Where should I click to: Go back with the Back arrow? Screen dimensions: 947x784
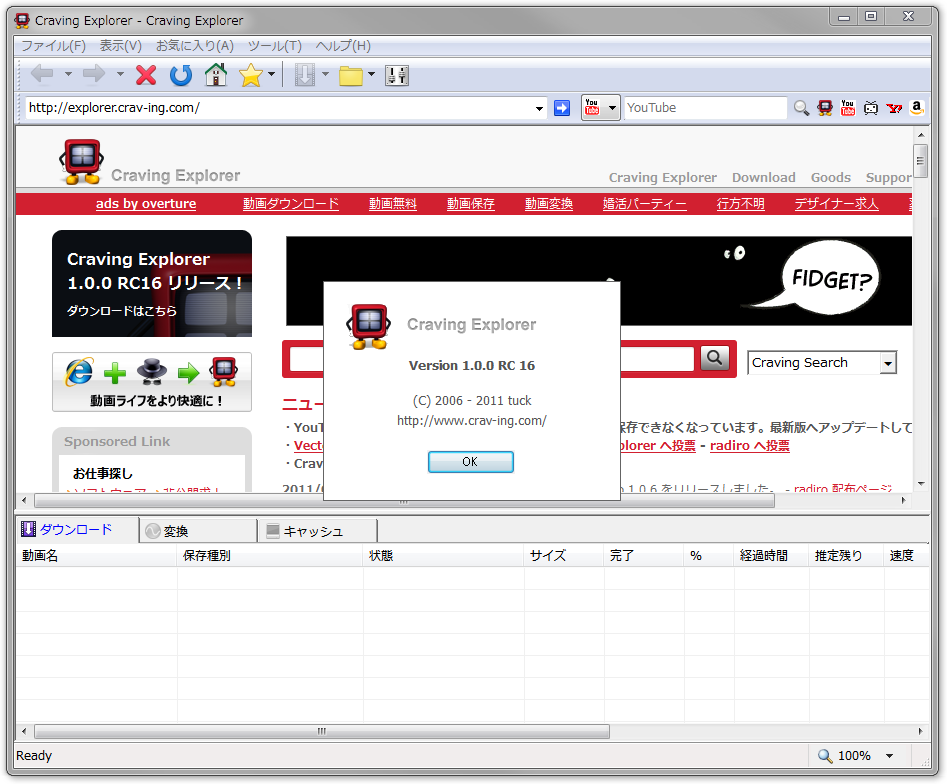42,74
